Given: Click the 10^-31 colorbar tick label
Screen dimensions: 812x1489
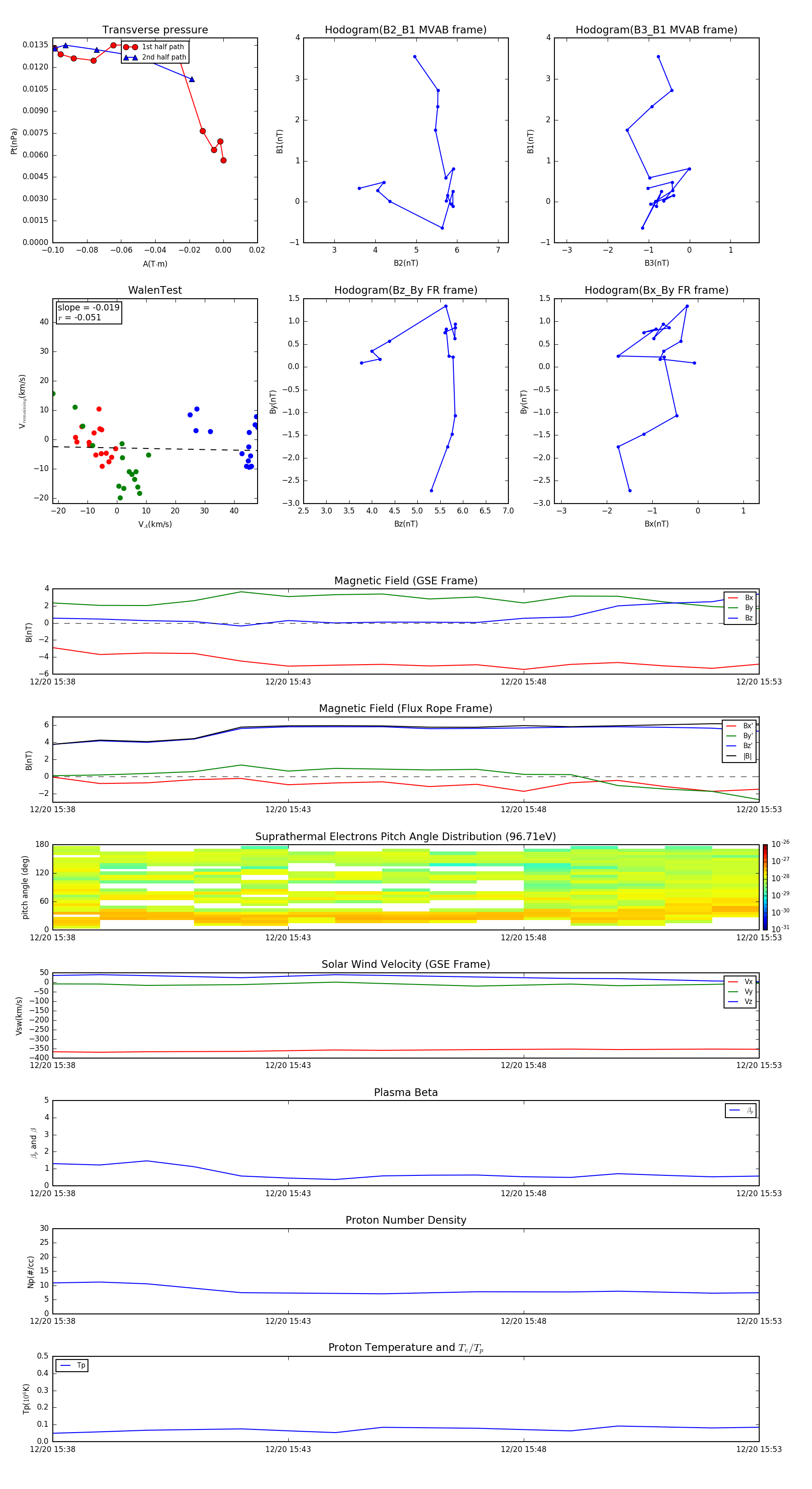Looking at the screenshot, I should point(780,929).
